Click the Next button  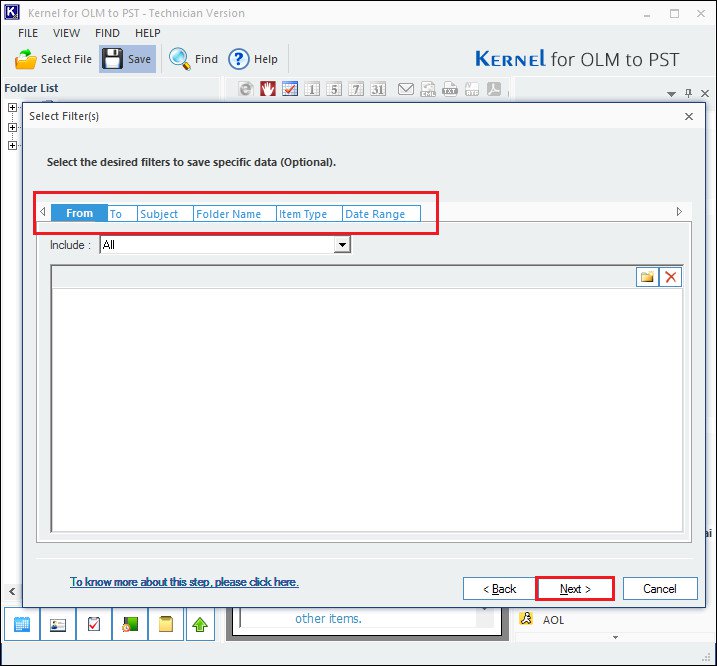point(575,589)
